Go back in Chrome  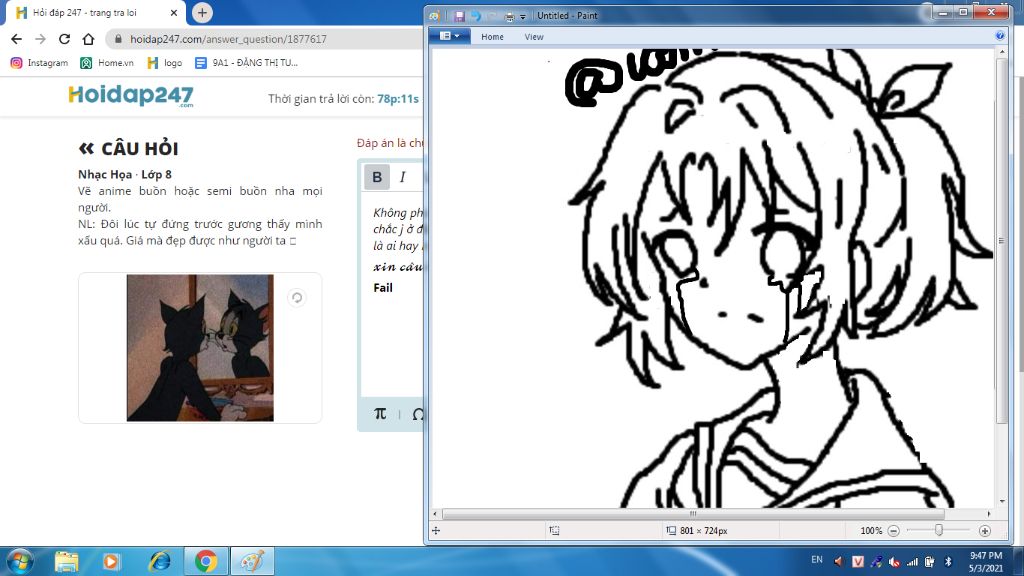coord(16,39)
